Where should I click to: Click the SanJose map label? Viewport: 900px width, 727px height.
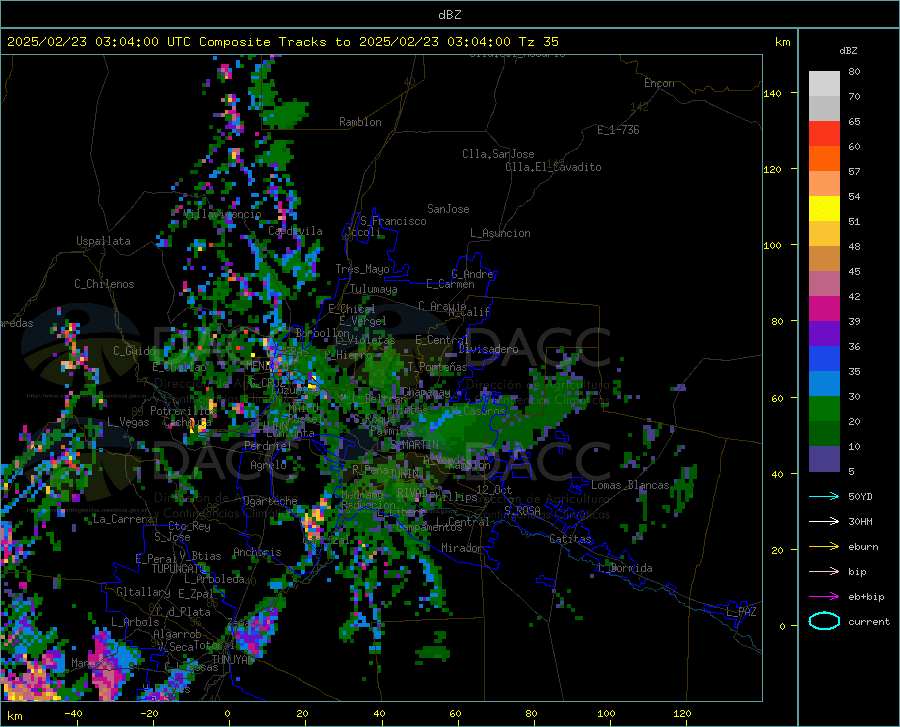pyautogui.click(x=448, y=209)
